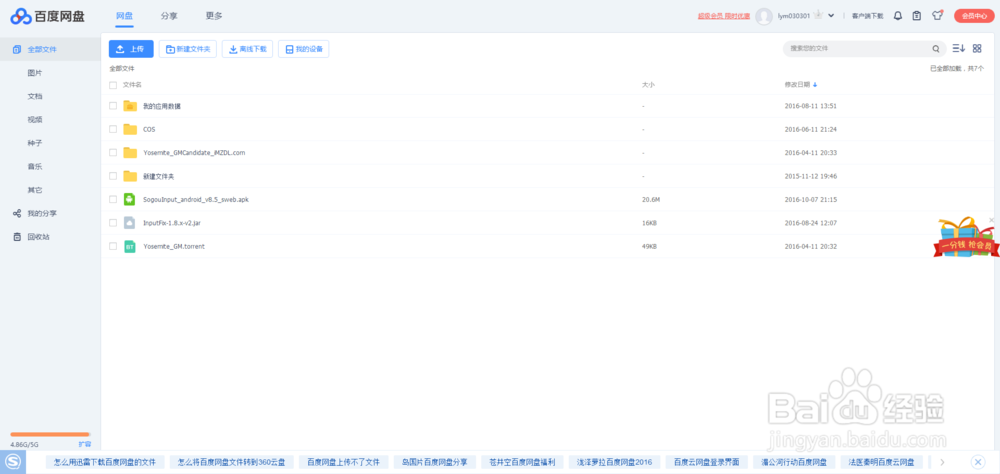Screen dimensions: 1000x474
Task: Expand the user account dropdown arrow
Action: 831,16
